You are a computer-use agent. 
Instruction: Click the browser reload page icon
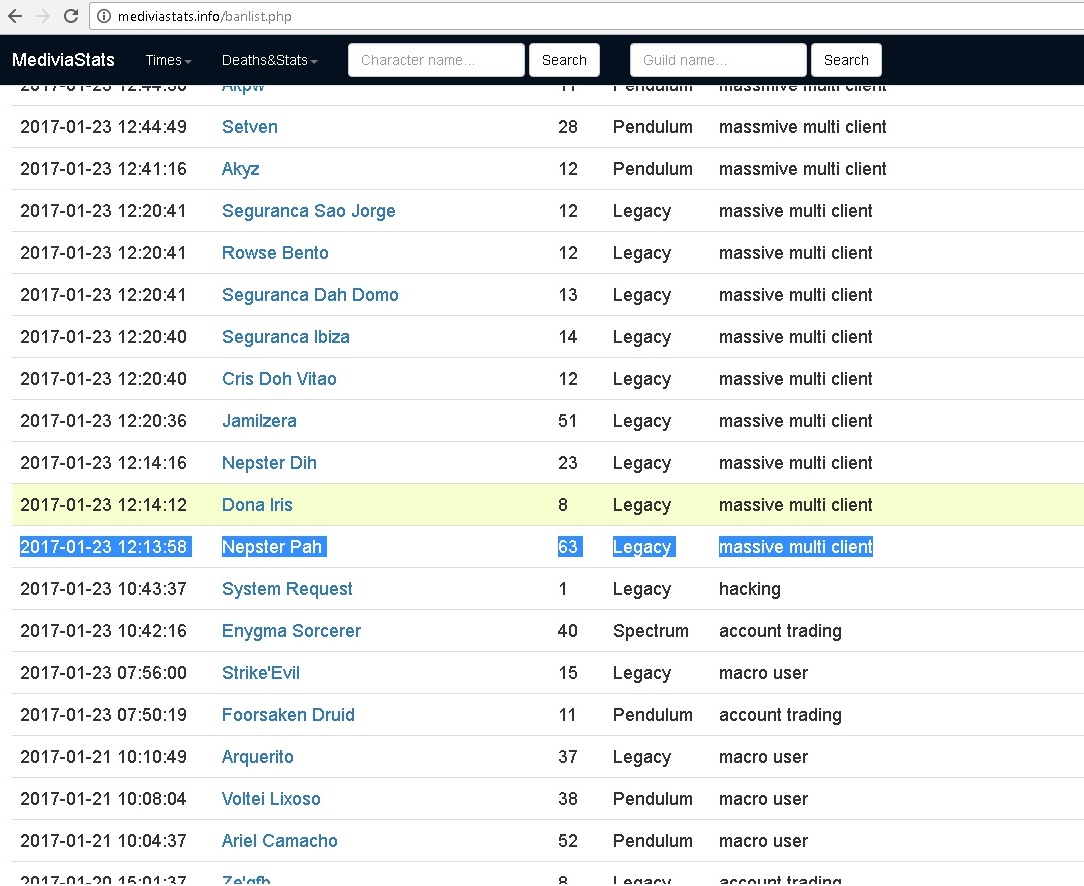coord(71,16)
